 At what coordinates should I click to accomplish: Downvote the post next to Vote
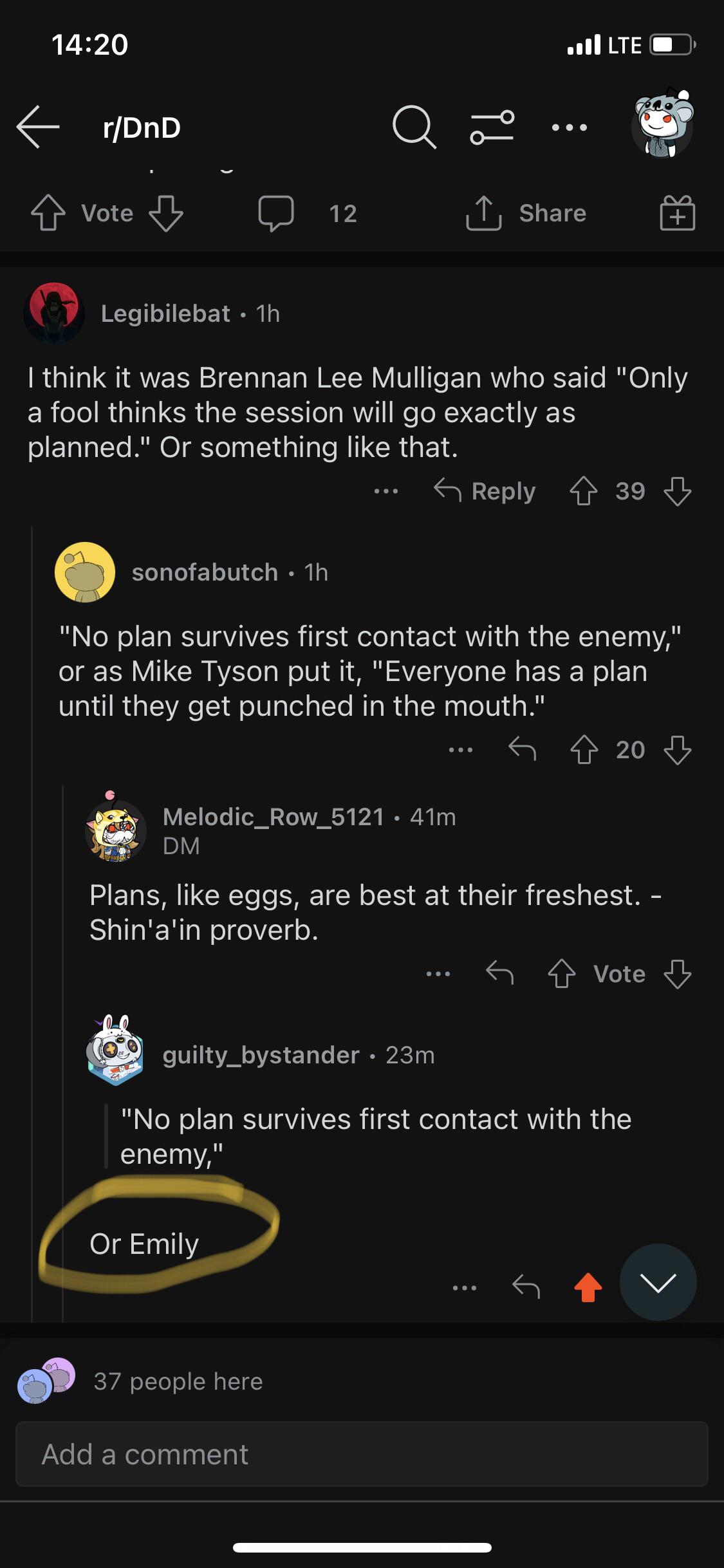click(166, 214)
